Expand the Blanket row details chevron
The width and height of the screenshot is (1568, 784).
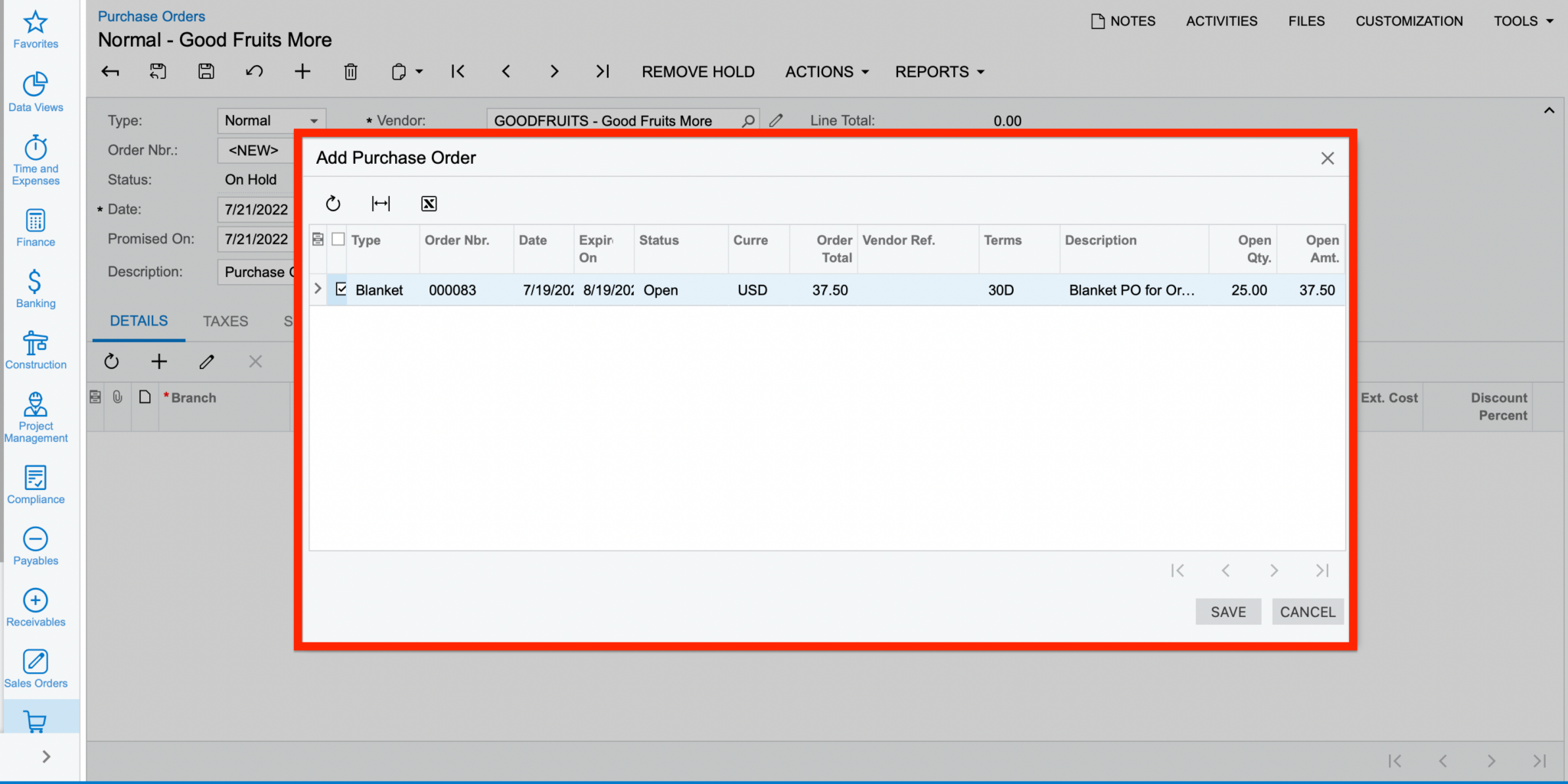[318, 289]
